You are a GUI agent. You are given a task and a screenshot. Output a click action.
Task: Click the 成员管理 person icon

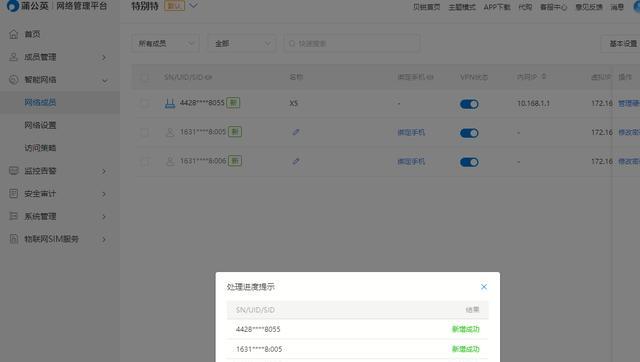tap(13, 57)
